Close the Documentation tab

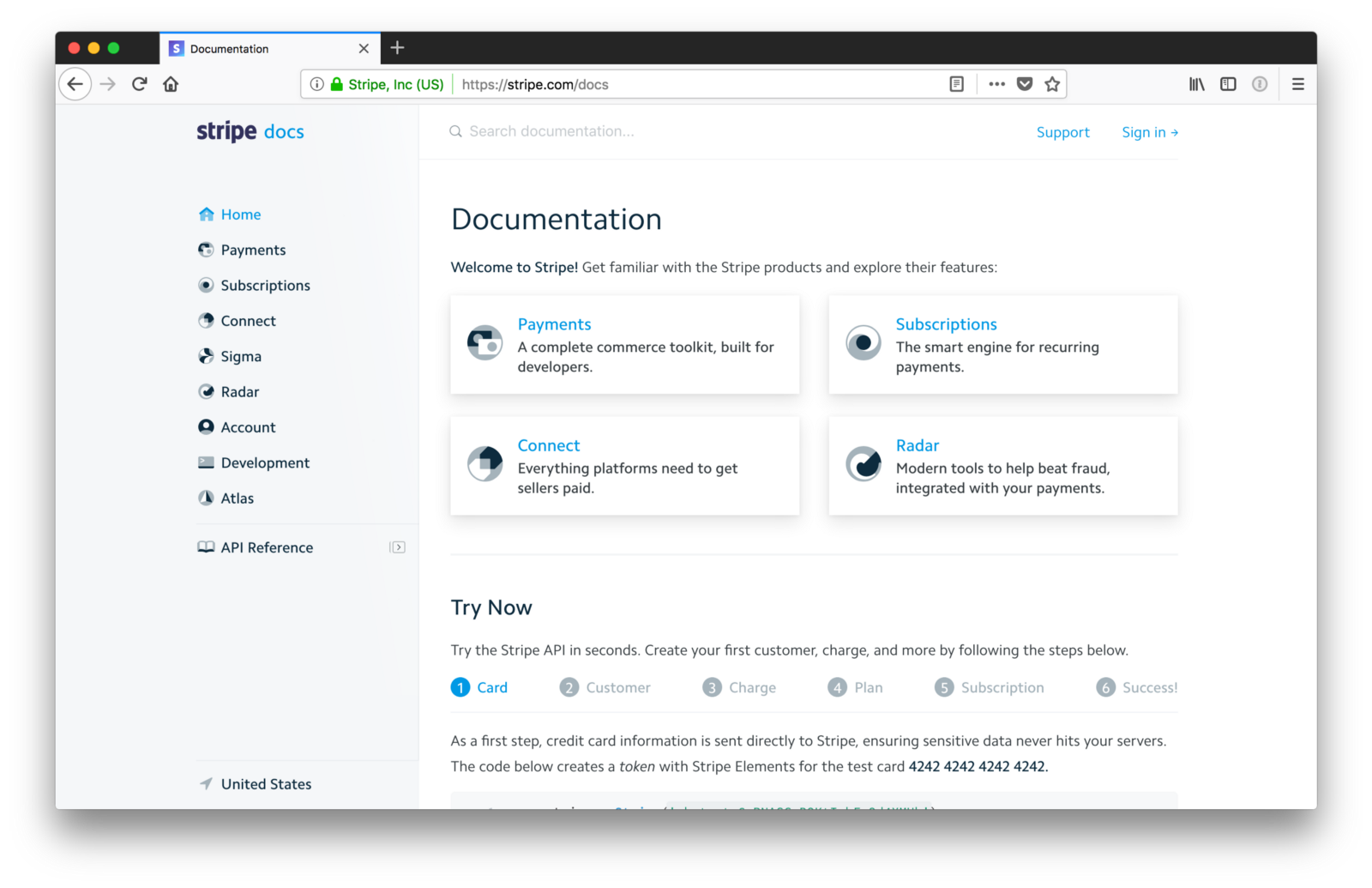364,49
